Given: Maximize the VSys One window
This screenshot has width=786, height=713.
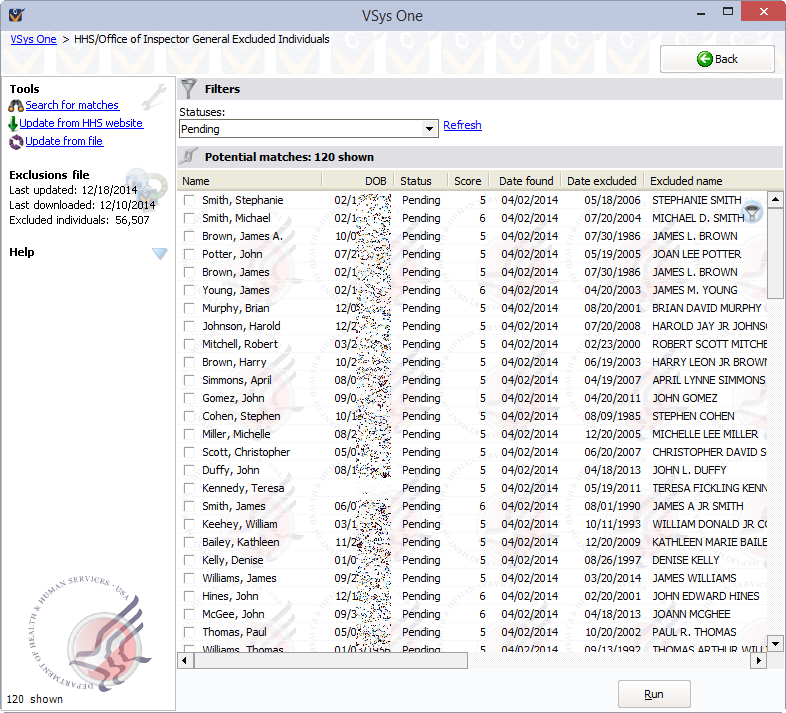Looking at the screenshot, I should point(728,12).
